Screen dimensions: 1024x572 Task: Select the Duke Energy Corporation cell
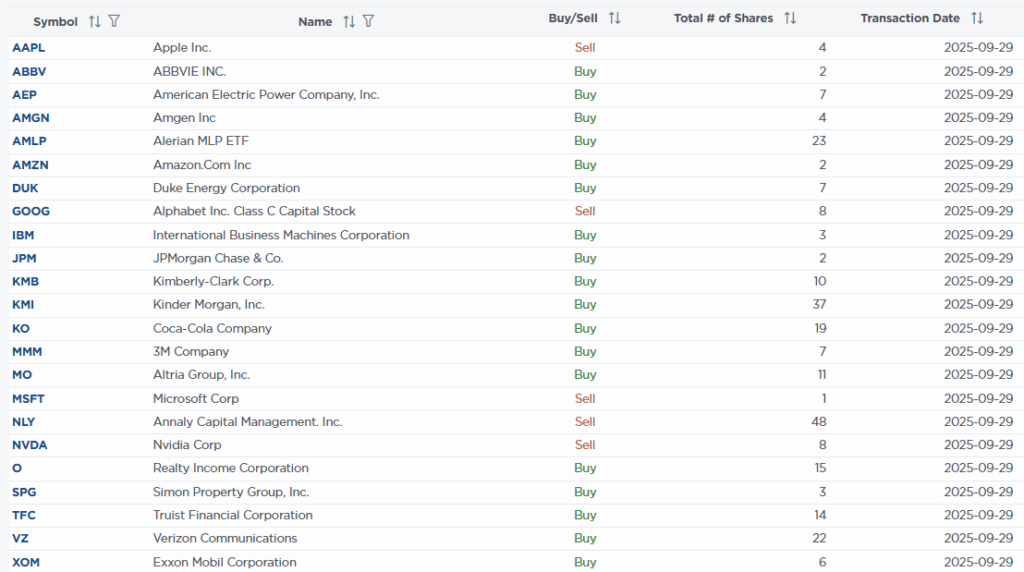227,188
